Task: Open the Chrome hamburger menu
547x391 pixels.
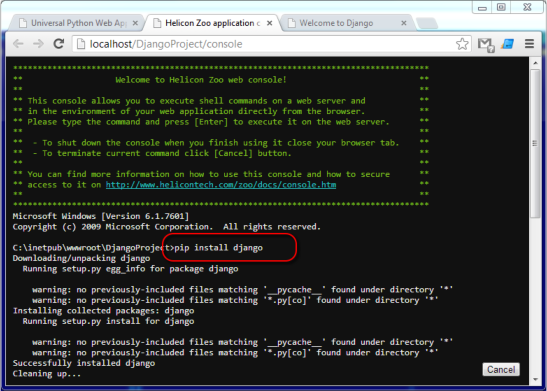Action: click(530, 44)
